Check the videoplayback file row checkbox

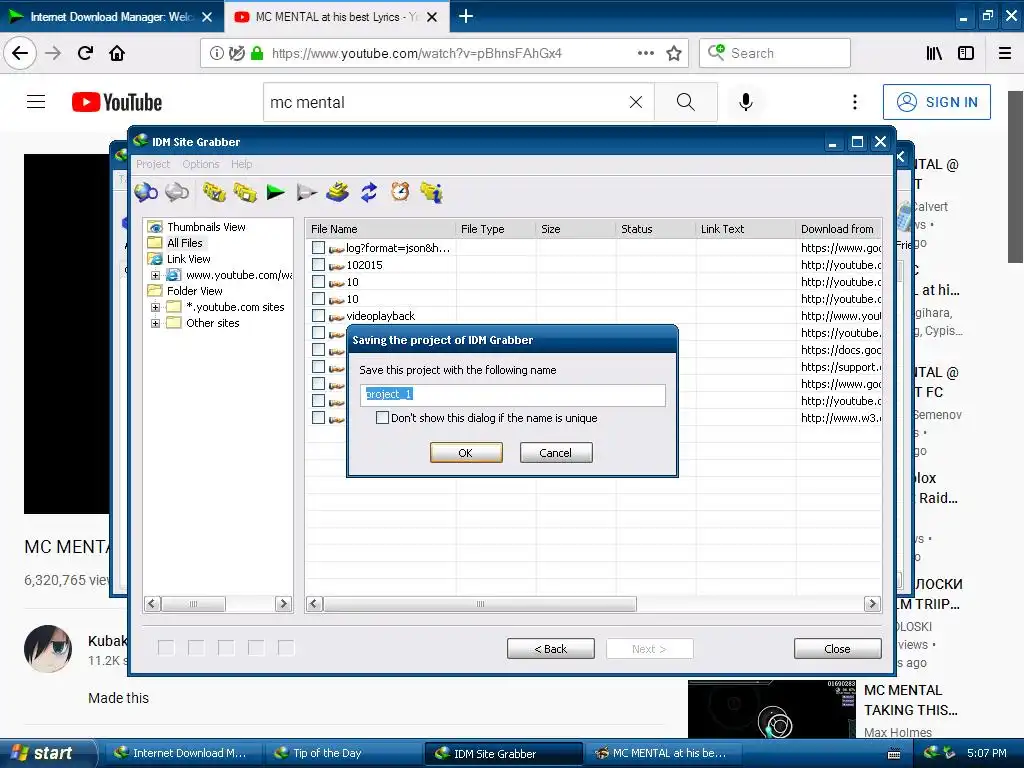[x=318, y=315]
